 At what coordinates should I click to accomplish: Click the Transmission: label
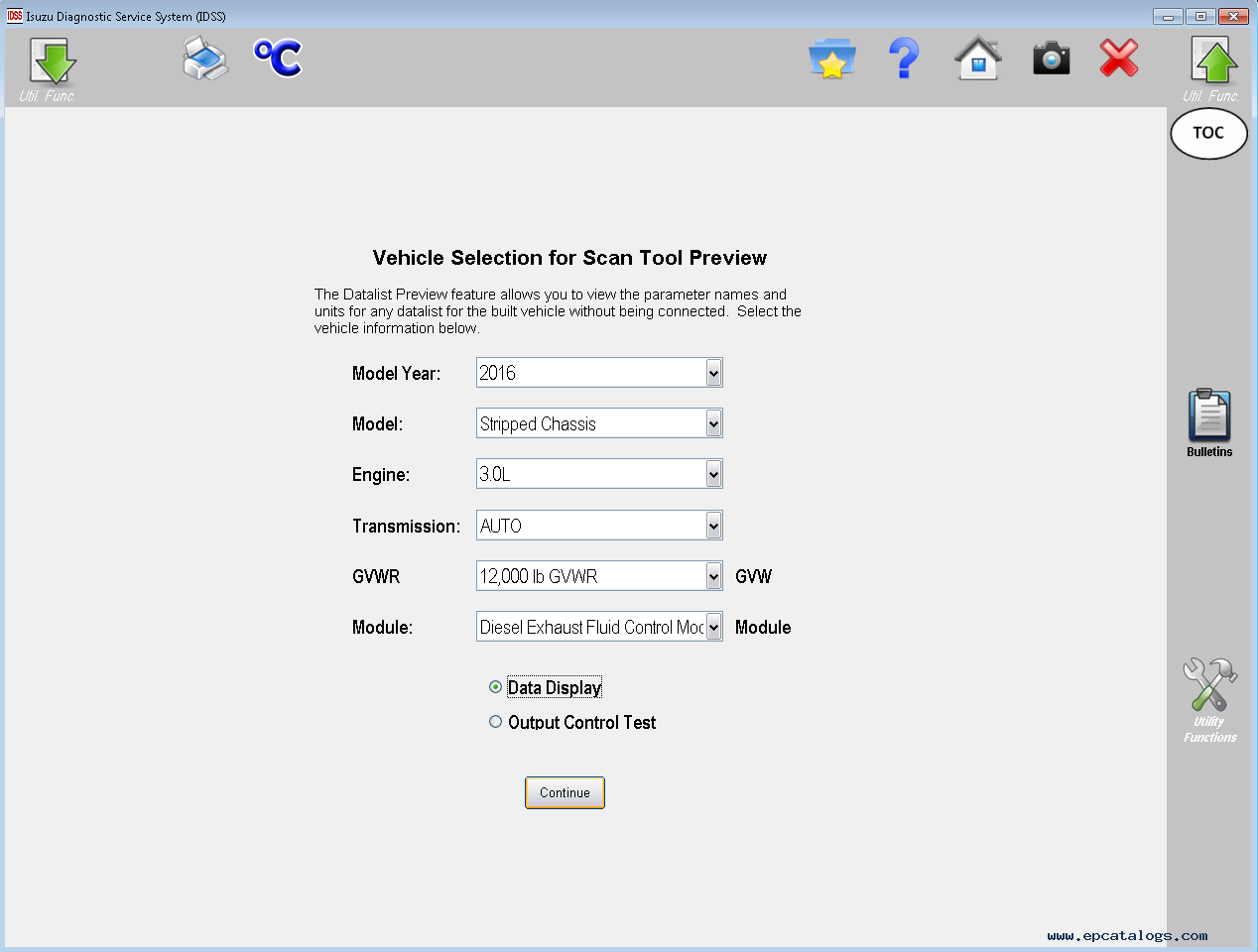[406, 527]
